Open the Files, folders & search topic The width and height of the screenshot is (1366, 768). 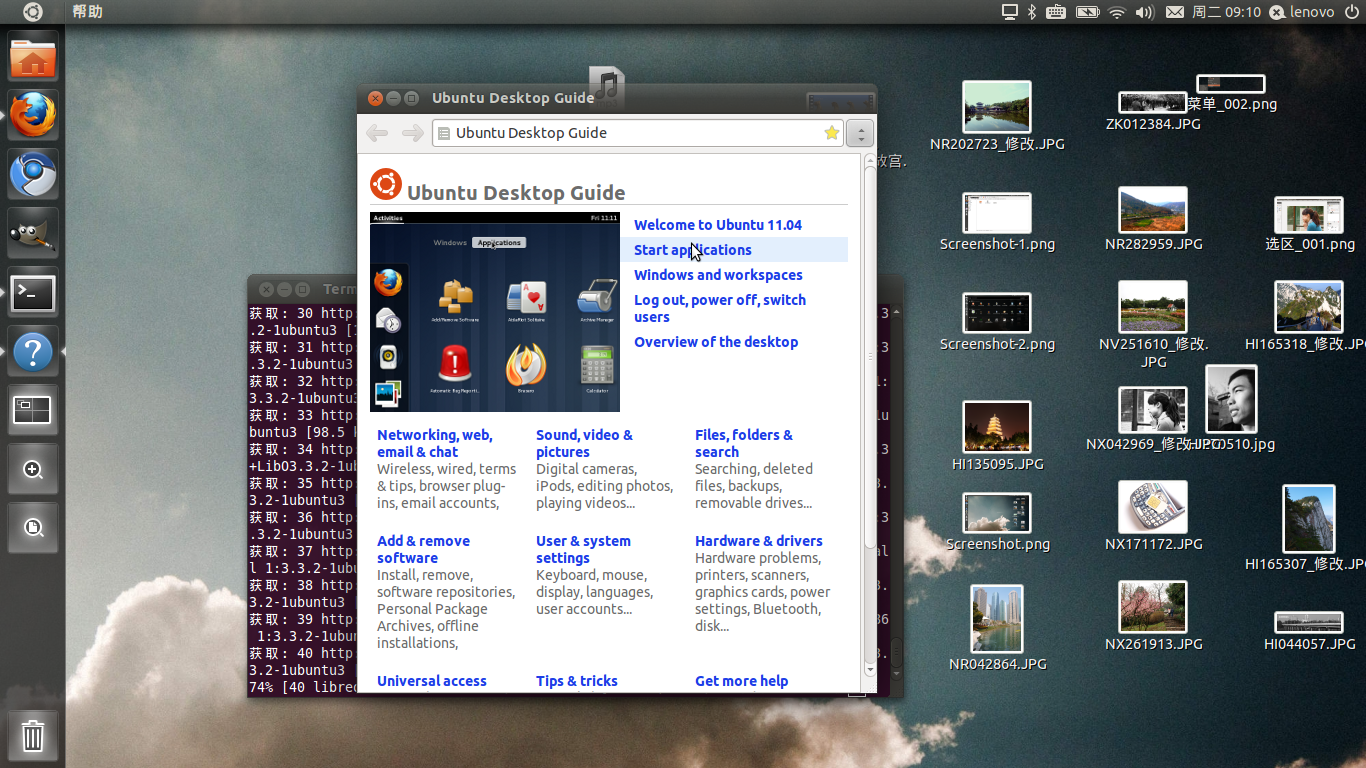tap(744, 443)
